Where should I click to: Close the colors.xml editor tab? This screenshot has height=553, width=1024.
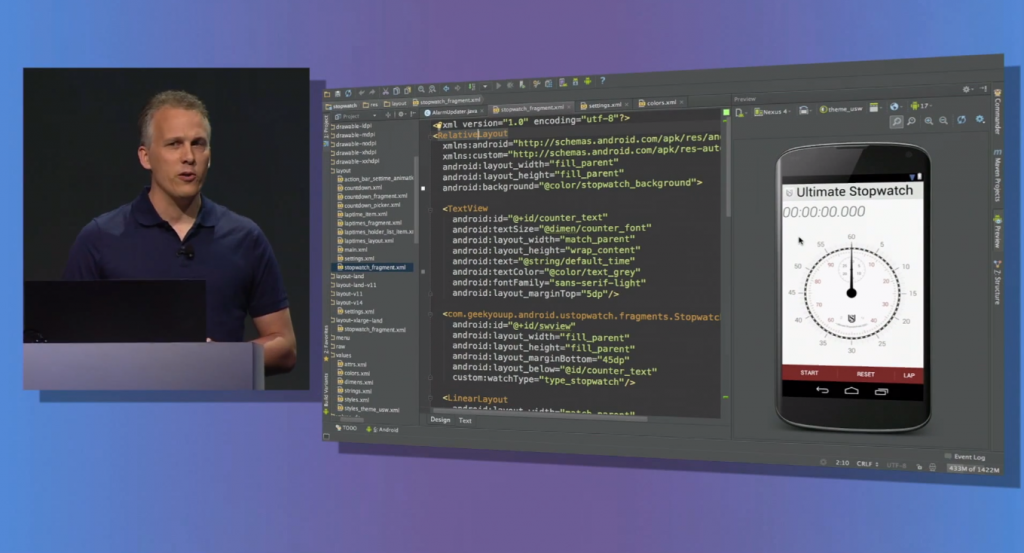pyautogui.click(x=681, y=102)
